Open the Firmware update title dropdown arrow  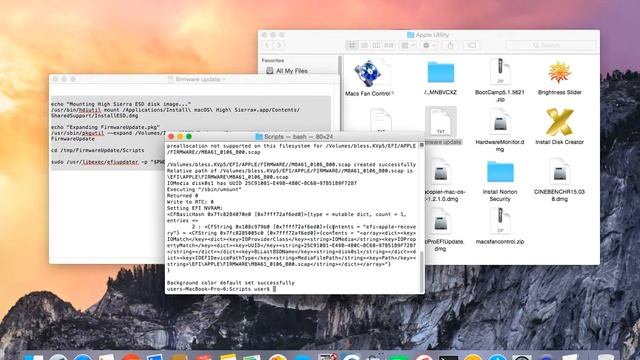(224, 79)
